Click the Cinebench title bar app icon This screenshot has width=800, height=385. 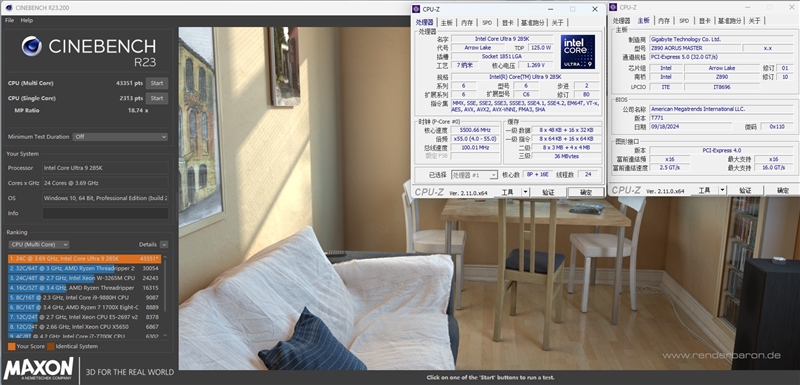pyautogui.click(x=9, y=8)
